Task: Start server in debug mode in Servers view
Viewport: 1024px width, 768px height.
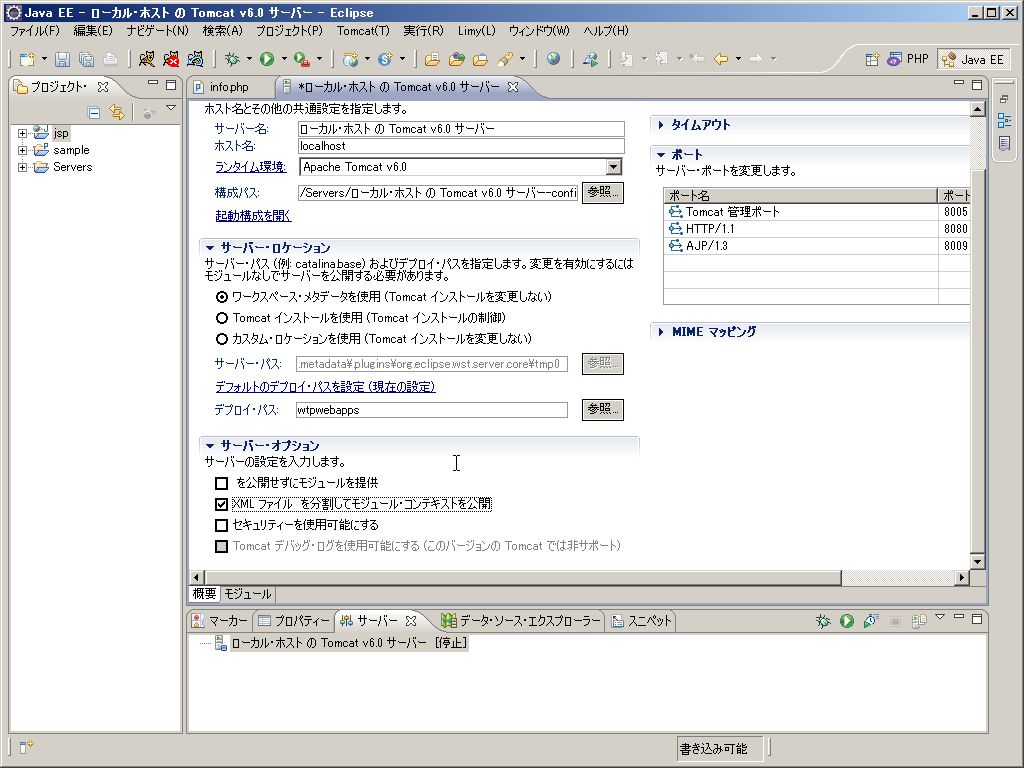Action: pos(823,621)
